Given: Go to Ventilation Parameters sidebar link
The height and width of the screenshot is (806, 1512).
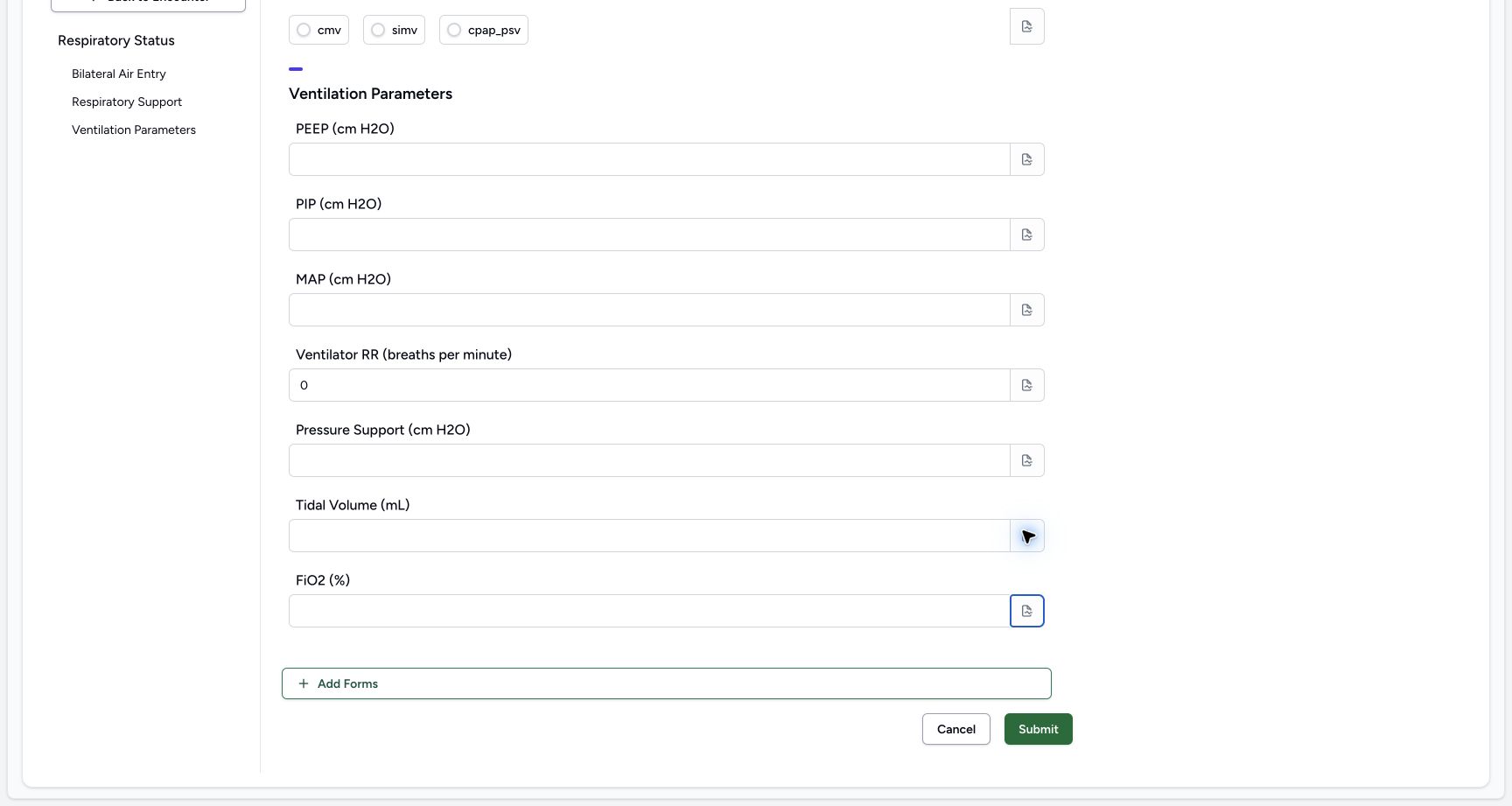Looking at the screenshot, I should point(134,130).
